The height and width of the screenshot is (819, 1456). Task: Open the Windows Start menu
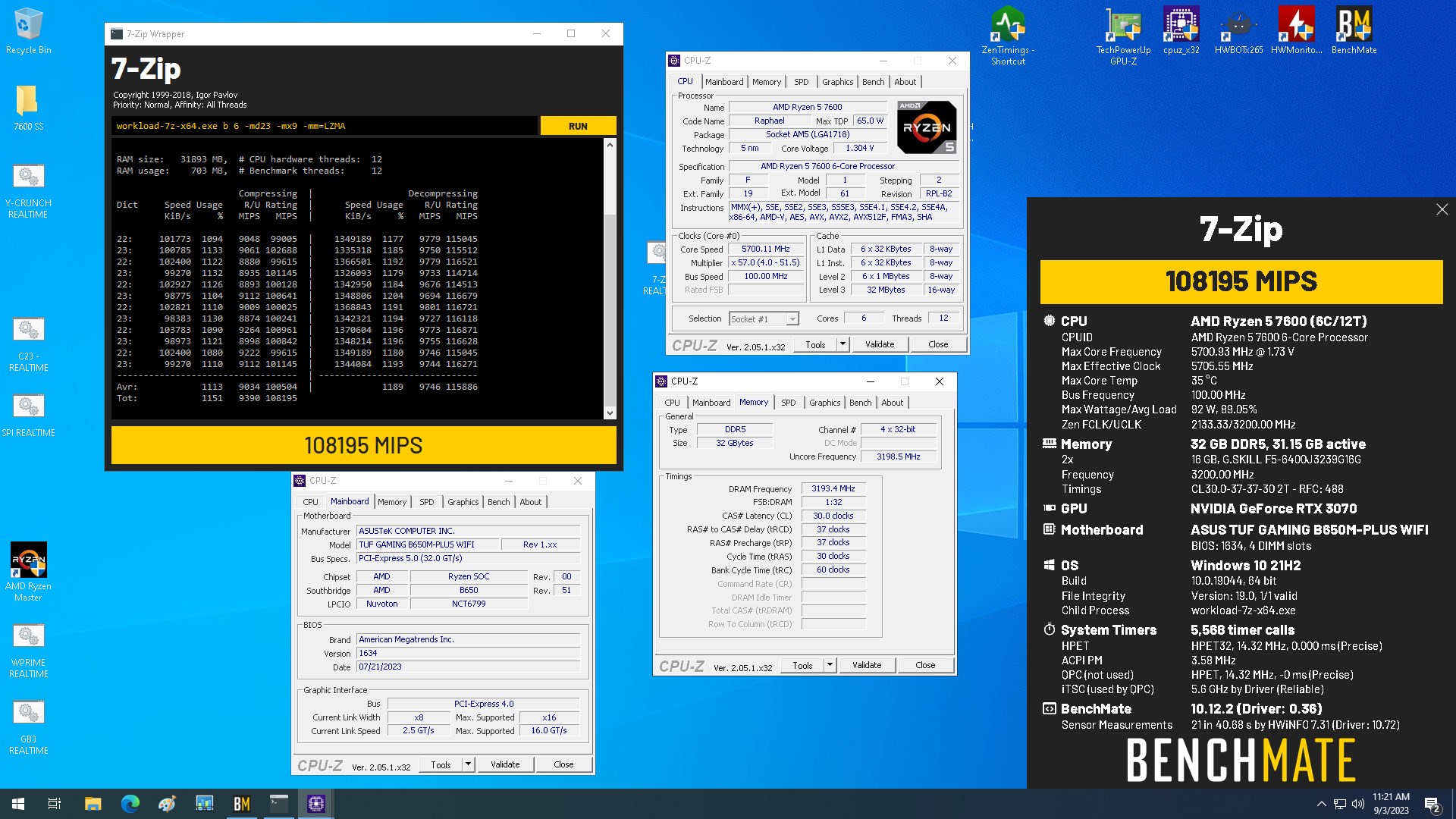tap(18, 804)
